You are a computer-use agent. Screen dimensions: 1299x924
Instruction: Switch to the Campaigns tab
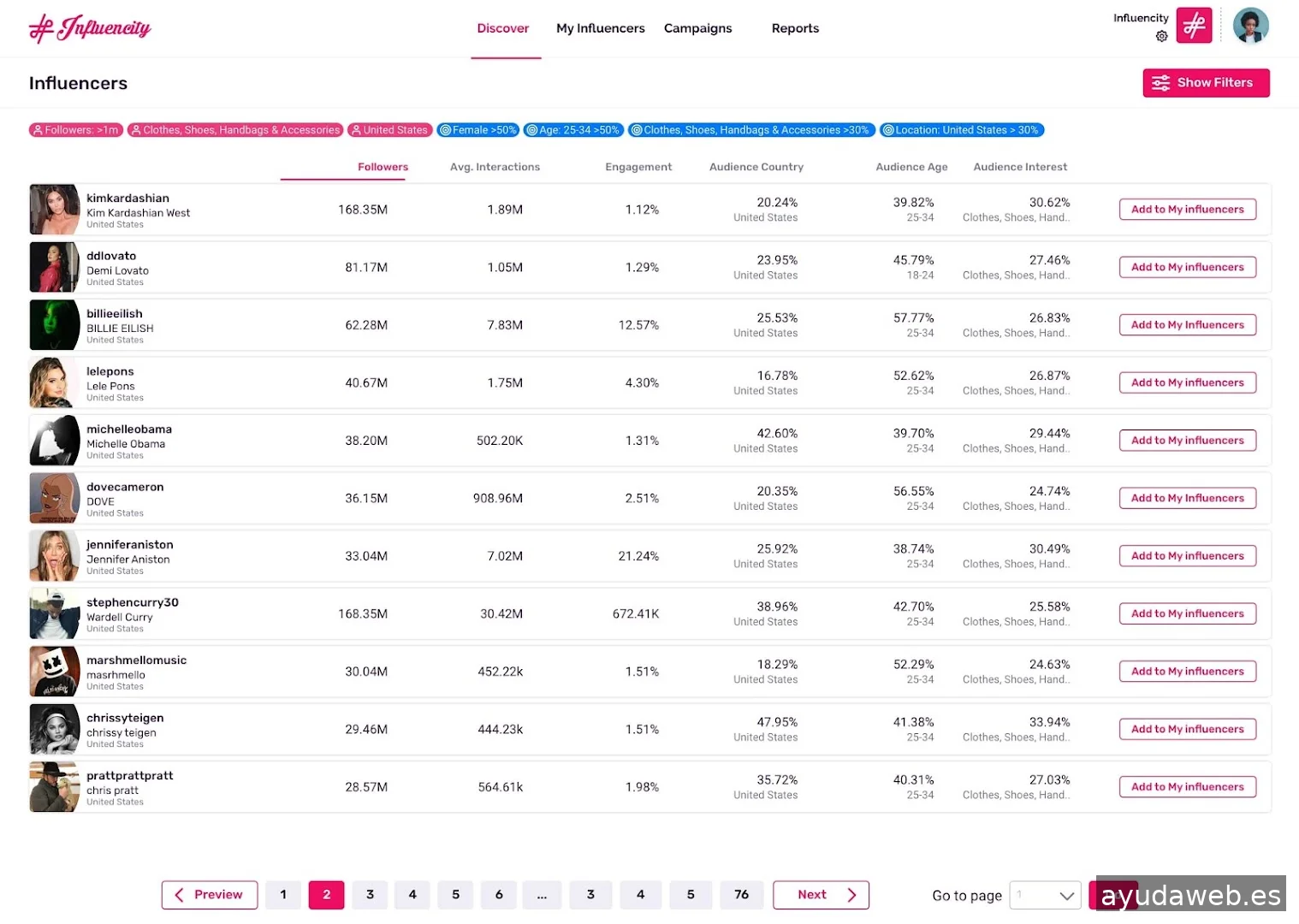click(697, 28)
